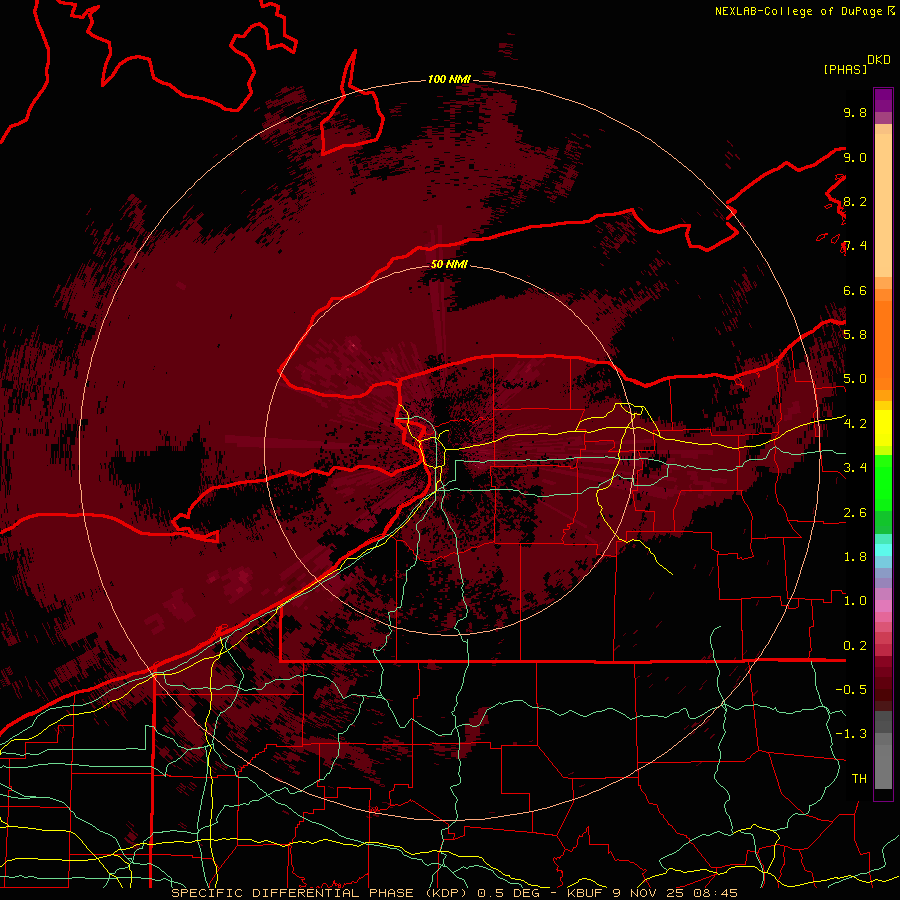Click the [PHAS] units label
This screenshot has height=900, width=900.
point(845,70)
